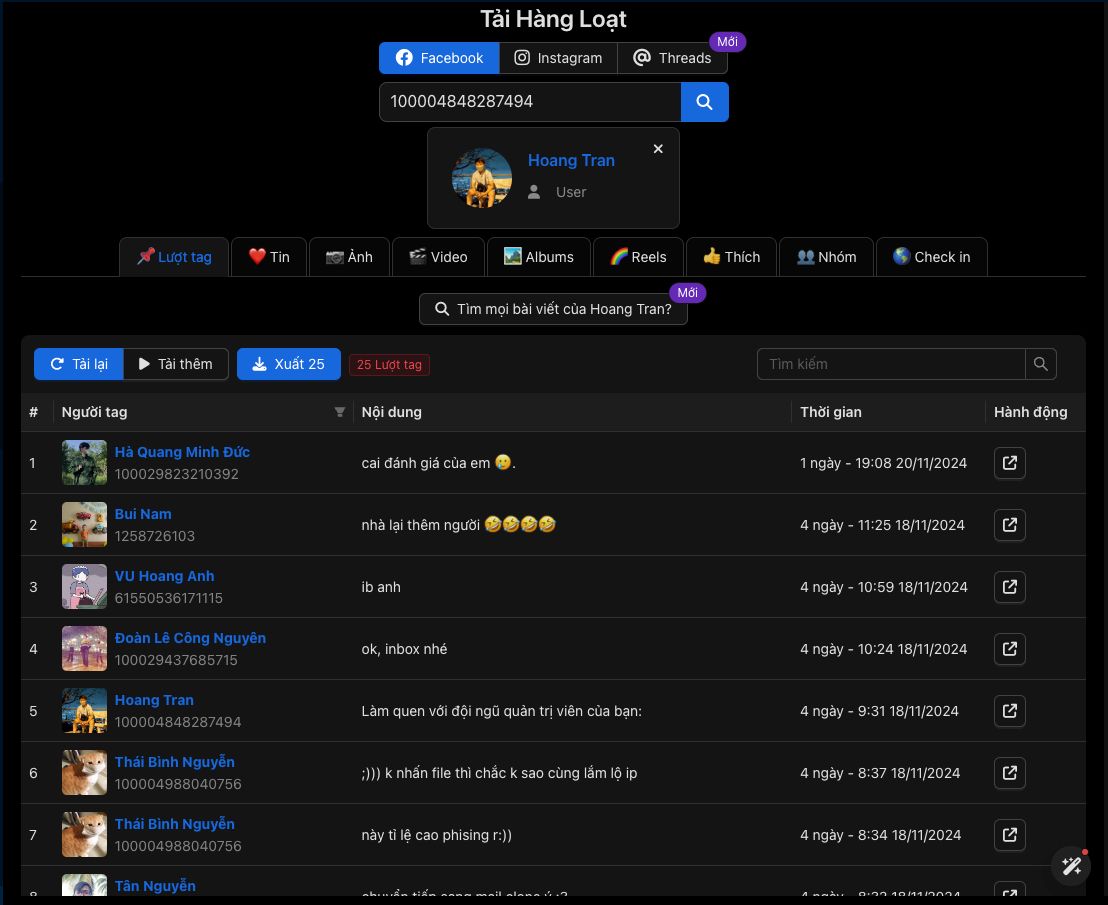
Task: Click timestamp '4 ngày - 10:59 18/11/2024'
Action: [884, 588]
